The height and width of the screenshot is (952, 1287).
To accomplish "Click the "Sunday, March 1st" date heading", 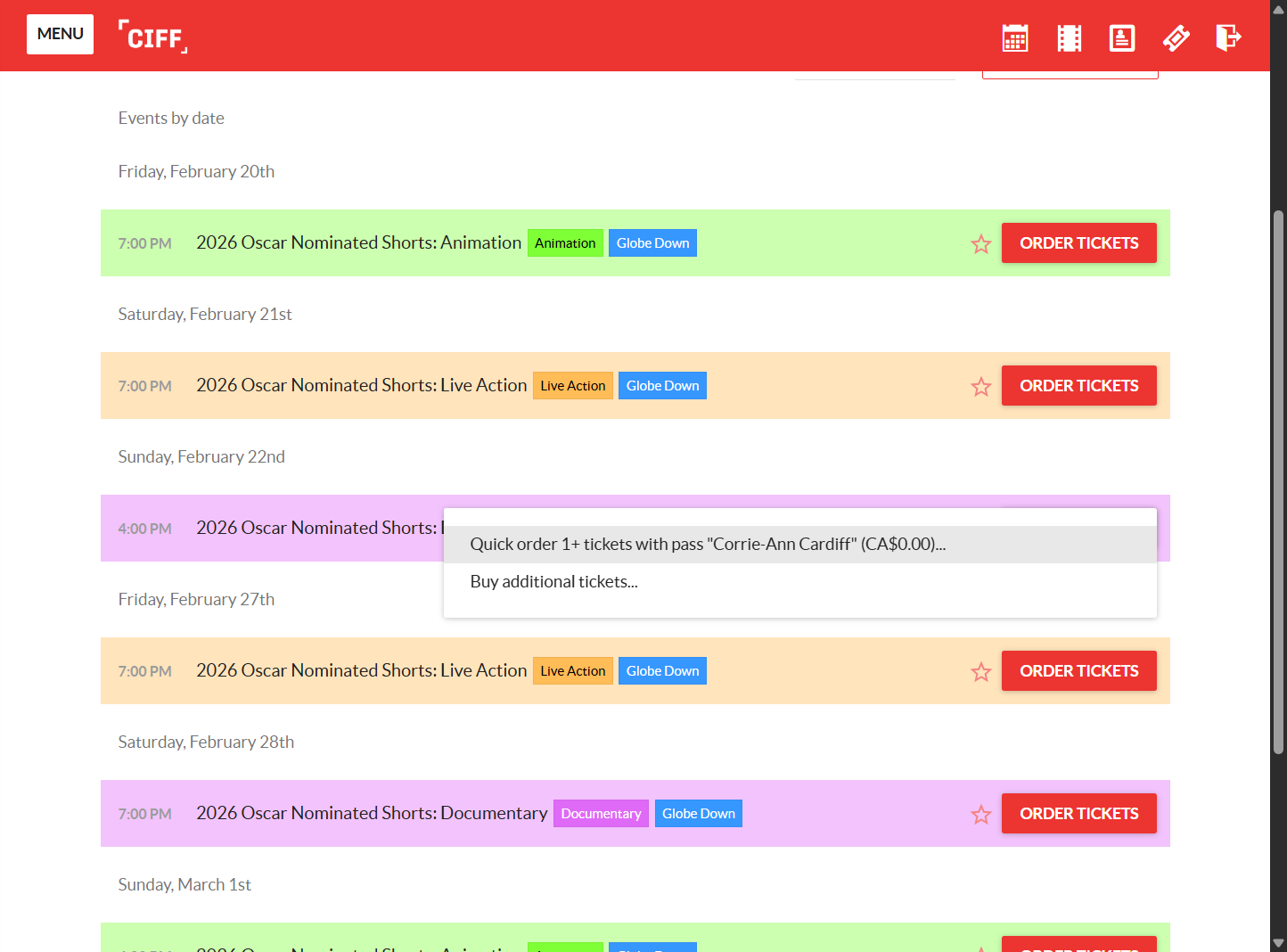I will pyautogui.click(x=184, y=884).
